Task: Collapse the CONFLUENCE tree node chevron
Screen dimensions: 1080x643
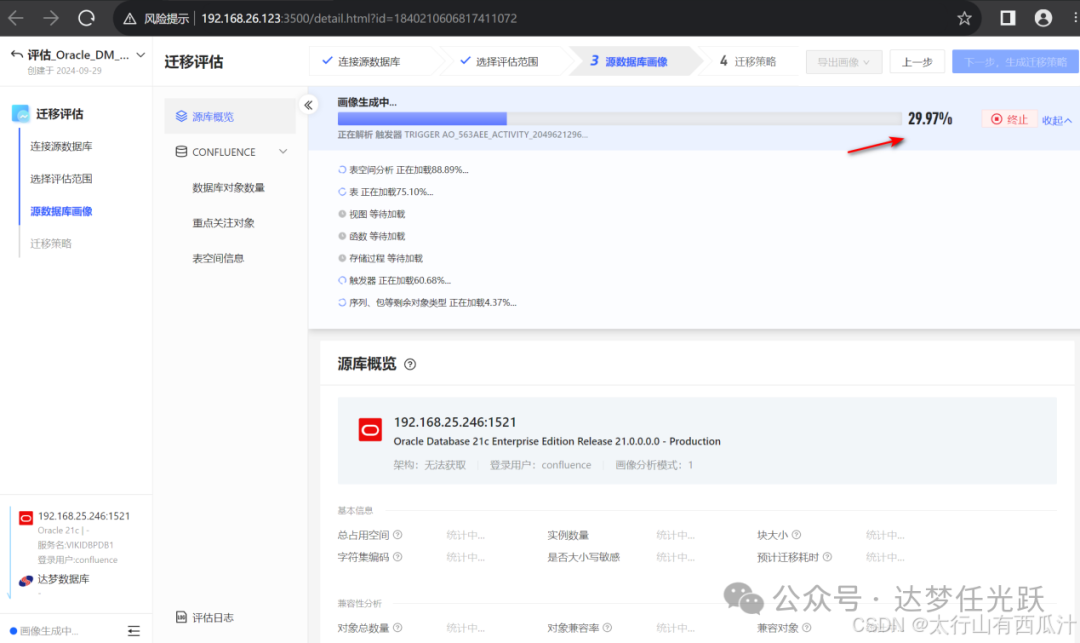Action: [284, 151]
